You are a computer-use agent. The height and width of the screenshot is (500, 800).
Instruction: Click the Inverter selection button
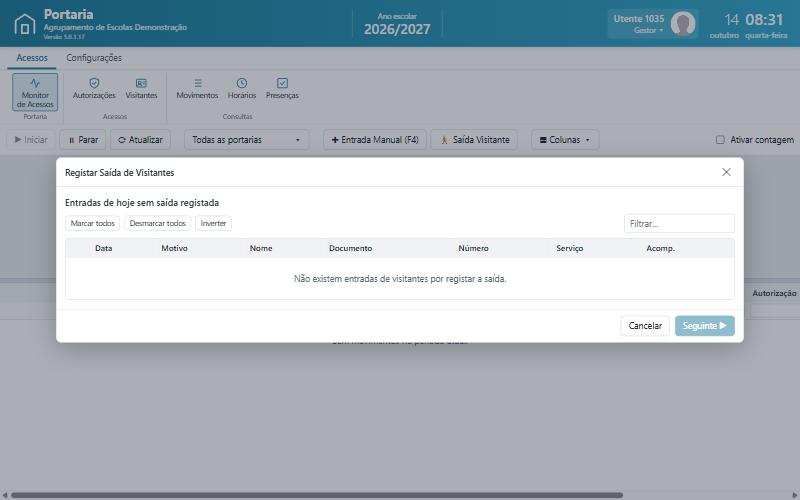click(213, 223)
